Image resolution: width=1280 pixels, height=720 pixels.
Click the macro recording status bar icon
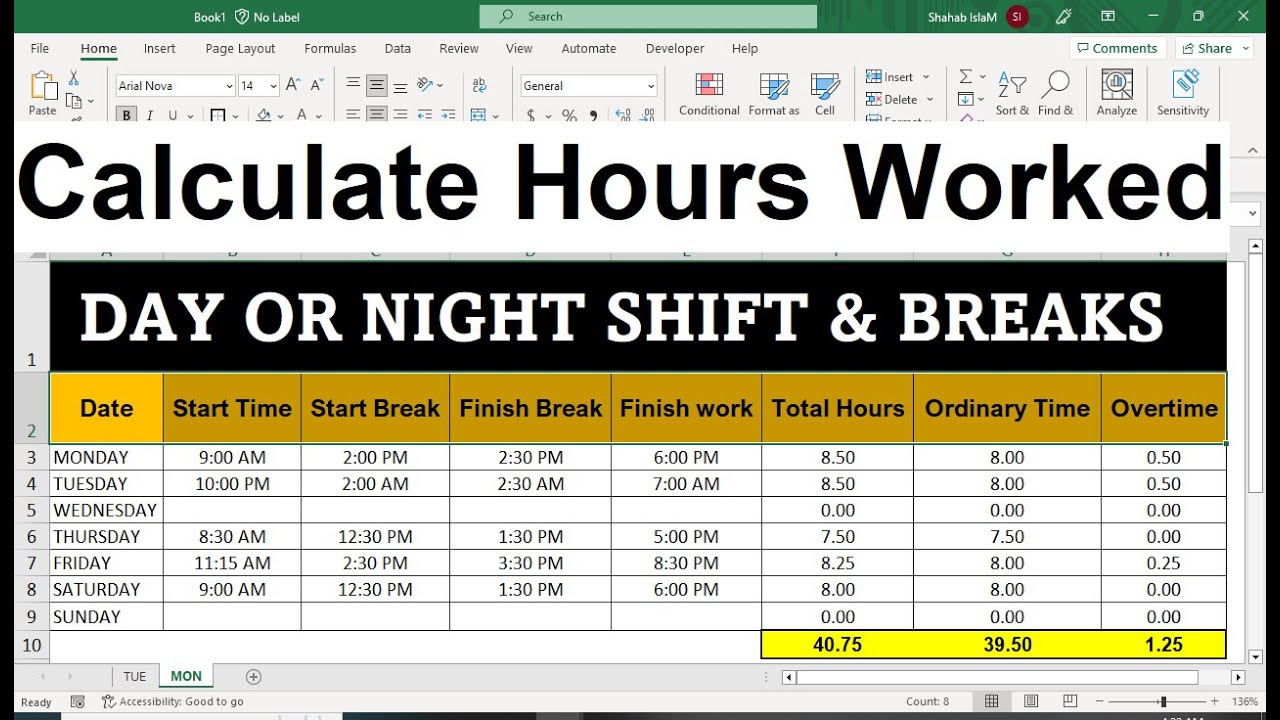tap(78, 702)
